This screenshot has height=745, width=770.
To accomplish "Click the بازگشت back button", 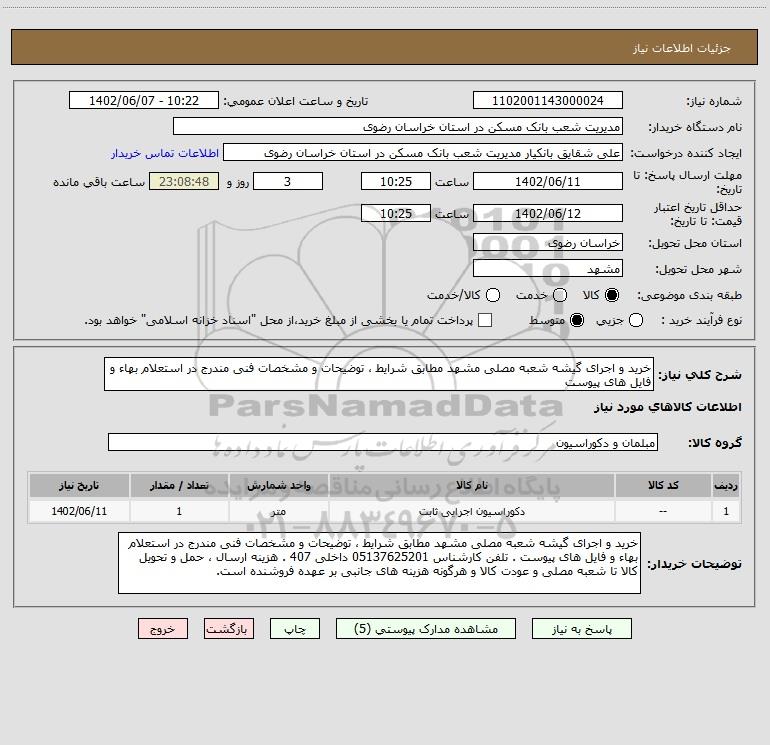I will pyautogui.click(x=229, y=629).
